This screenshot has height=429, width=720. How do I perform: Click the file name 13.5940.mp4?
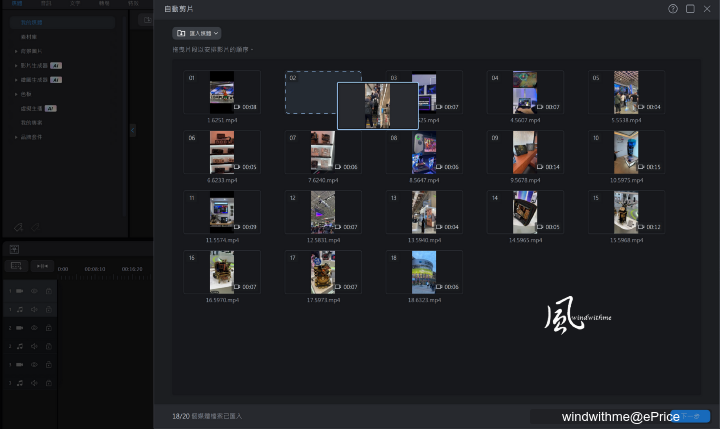pos(424,240)
